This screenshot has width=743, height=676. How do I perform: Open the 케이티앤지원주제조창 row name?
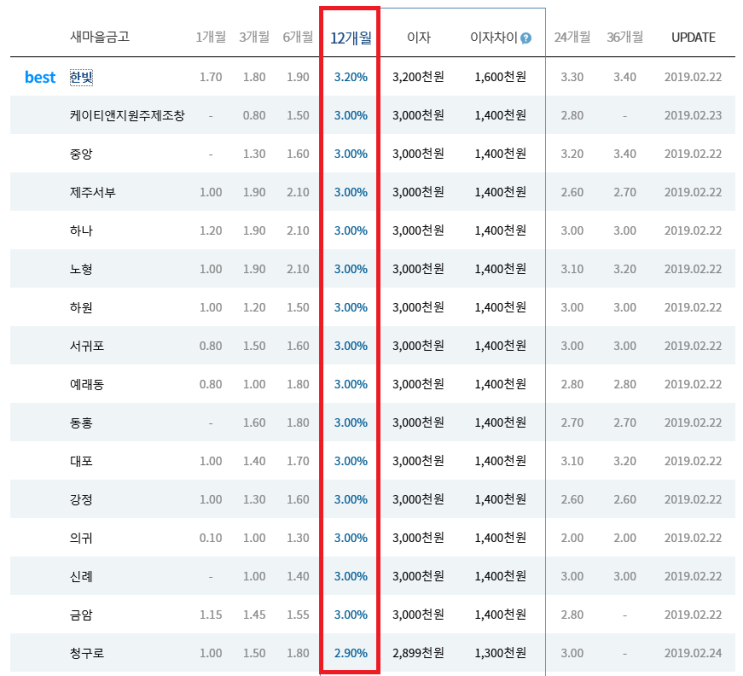(x=127, y=116)
